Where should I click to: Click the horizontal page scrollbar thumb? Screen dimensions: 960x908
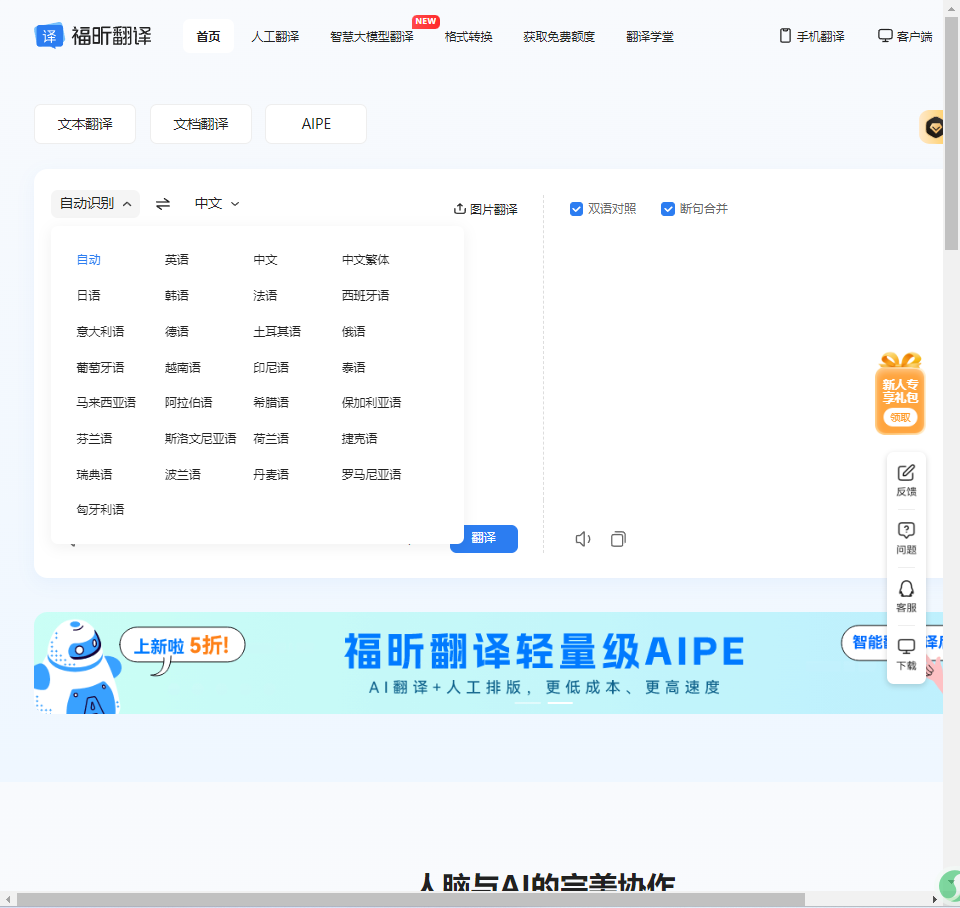[x=410, y=899]
